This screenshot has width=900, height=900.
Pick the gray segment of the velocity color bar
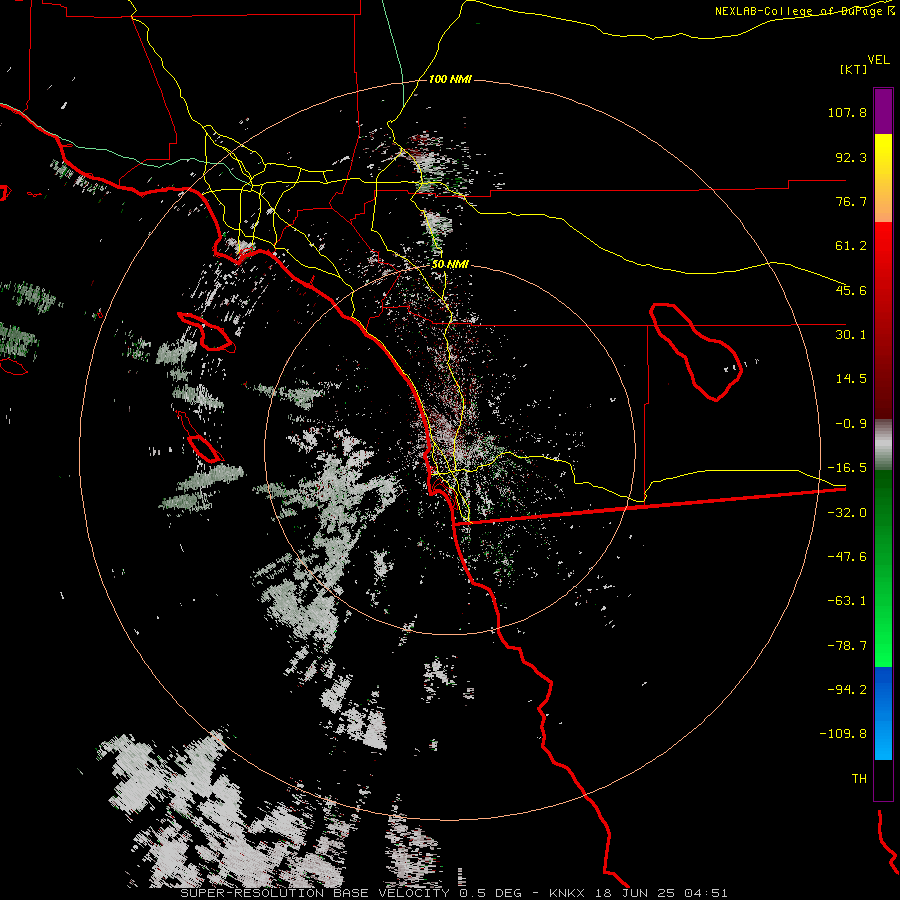pyautogui.click(x=883, y=445)
